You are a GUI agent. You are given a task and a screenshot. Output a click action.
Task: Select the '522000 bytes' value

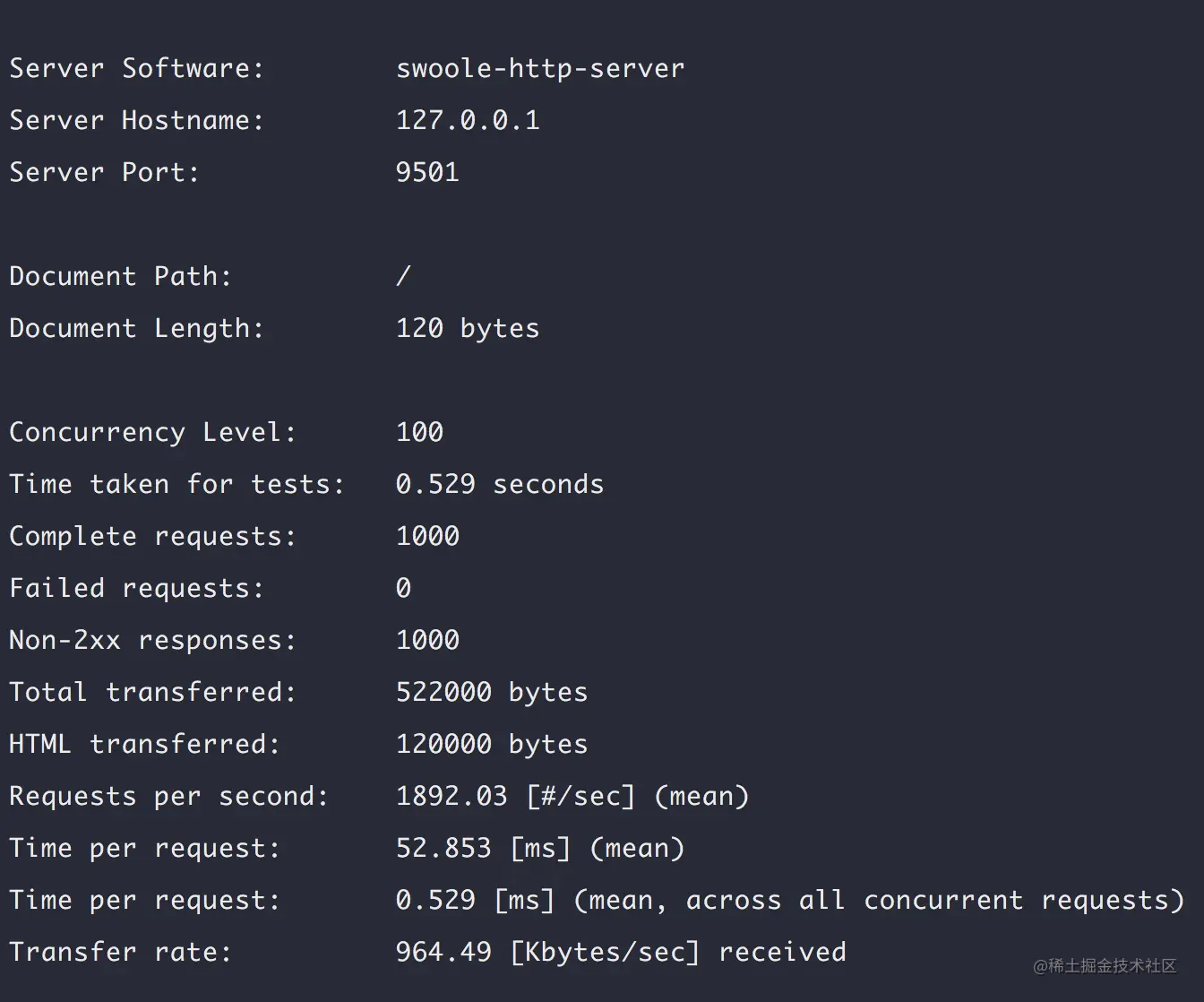[492, 692]
